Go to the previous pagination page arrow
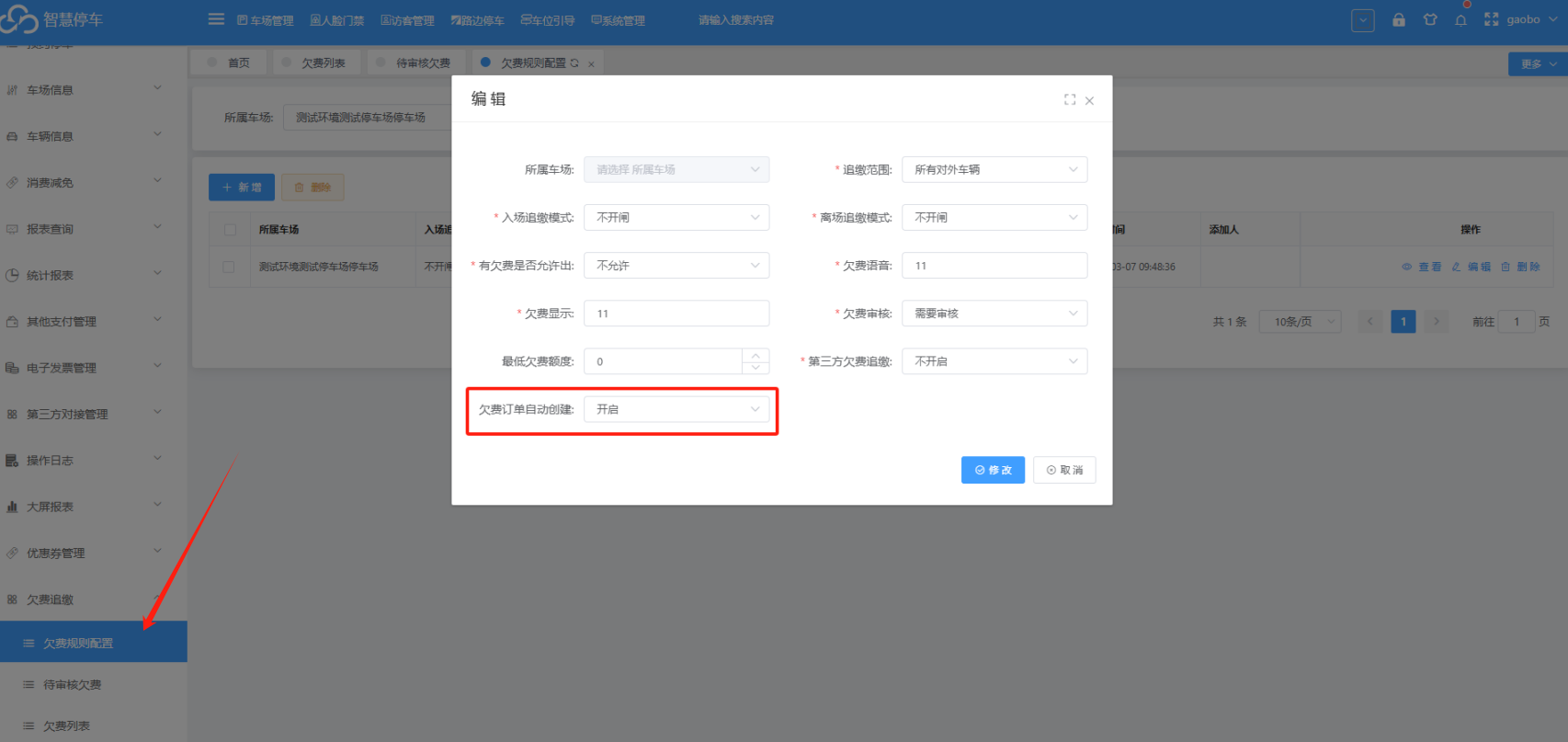The width and height of the screenshot is (1568, 742). click(x=1370, y=322)
